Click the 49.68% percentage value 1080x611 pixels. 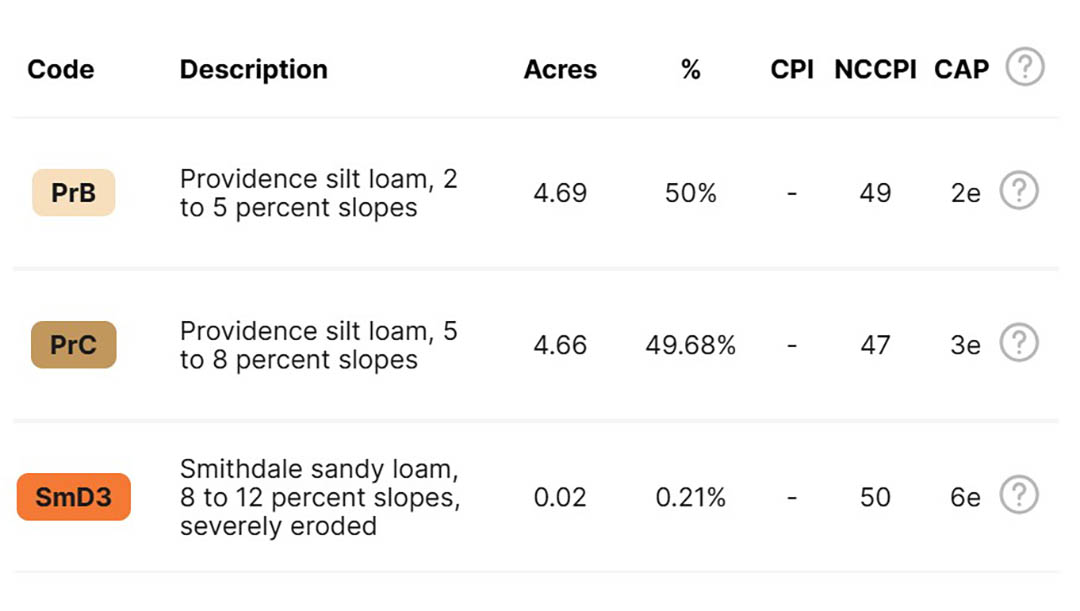click(690, 345)
